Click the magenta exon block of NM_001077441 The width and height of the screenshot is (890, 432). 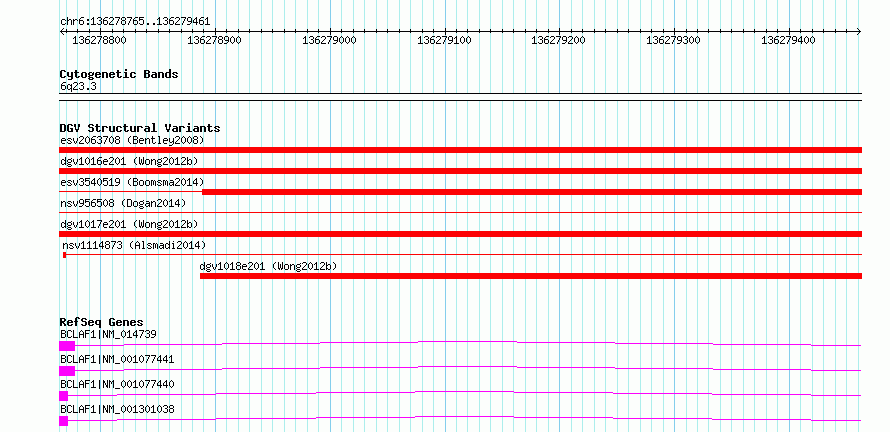[x=67, y=371]
